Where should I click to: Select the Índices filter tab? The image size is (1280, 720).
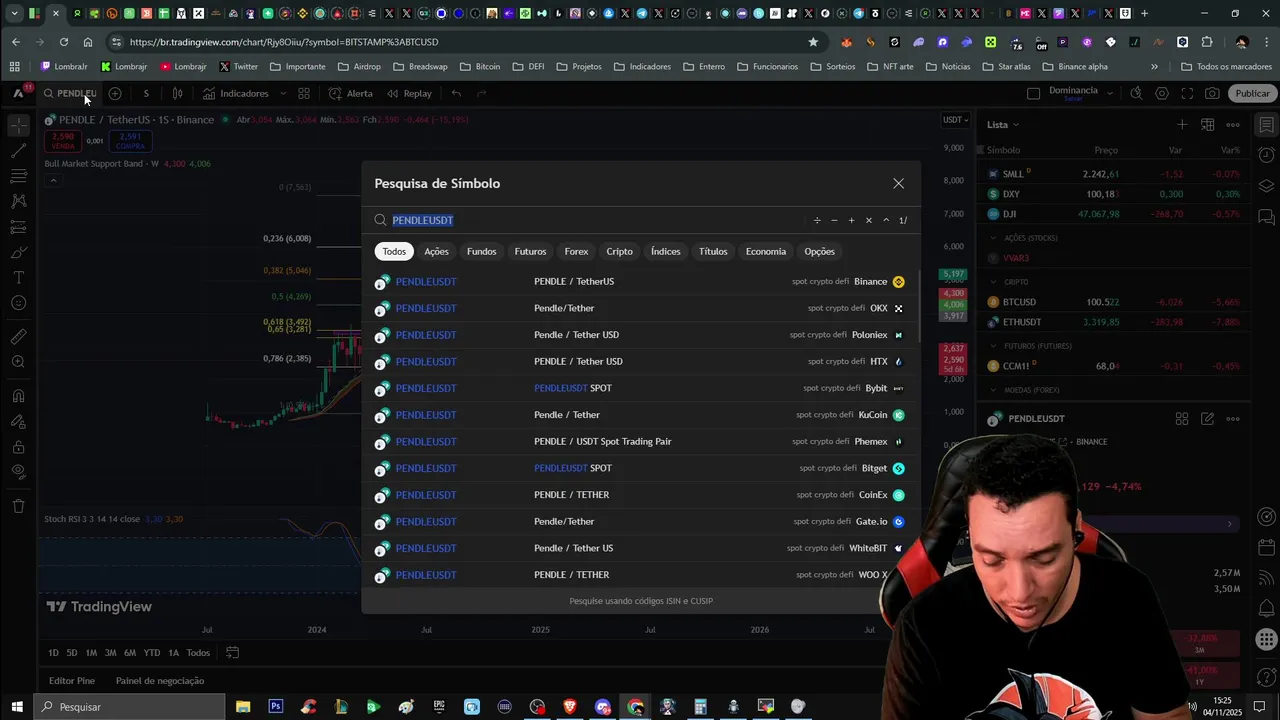pyautogui.click(x=665, y=251)
